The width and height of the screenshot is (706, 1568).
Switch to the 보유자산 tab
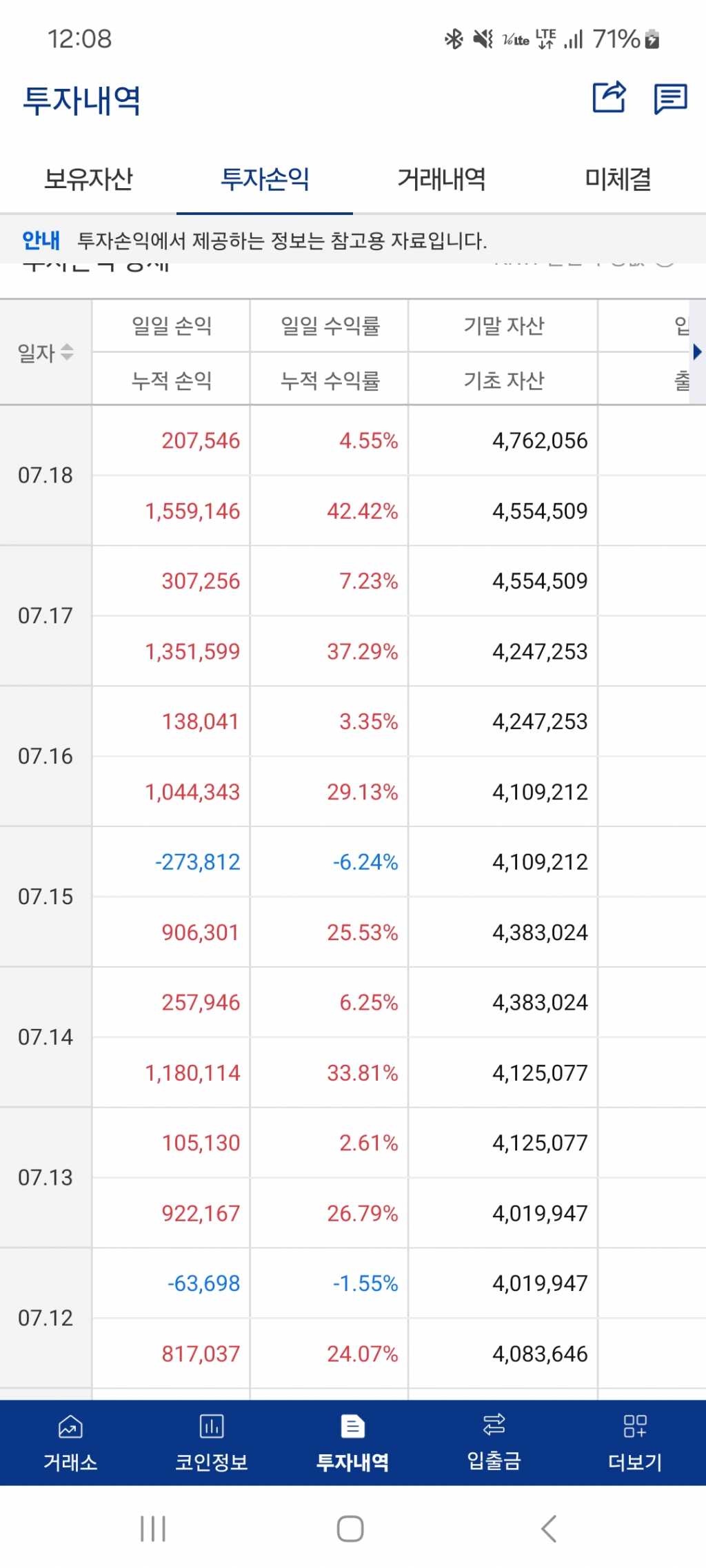tap(88, 180)
